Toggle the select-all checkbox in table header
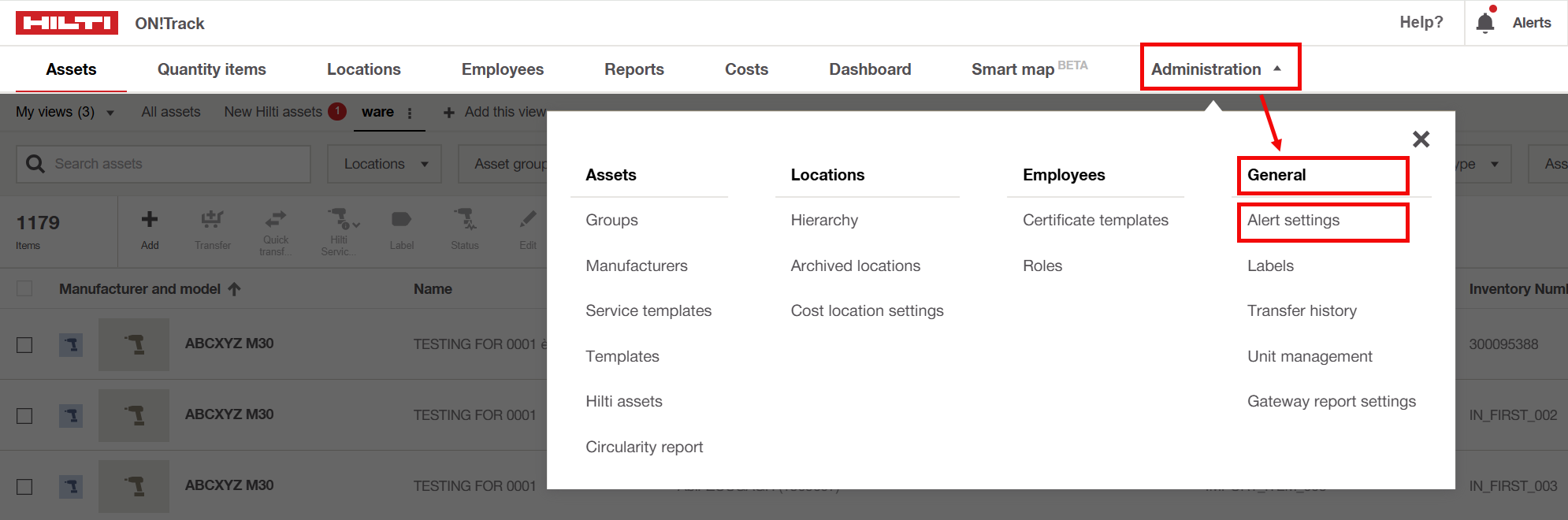This screenshot has height=520, width=1568. pos(24,289)
